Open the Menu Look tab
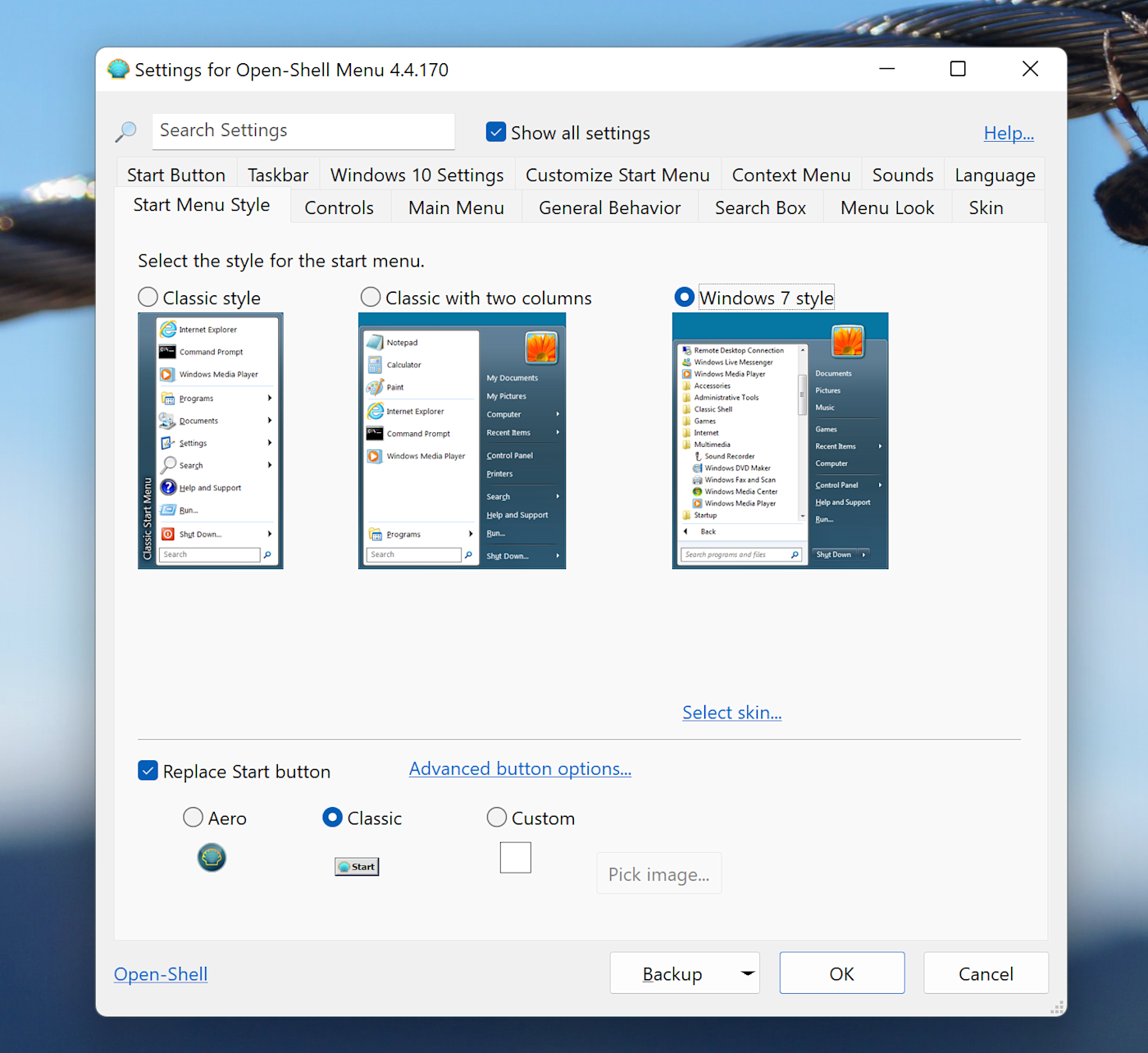Viewport: 1148px width, 1053px height. 887,207
